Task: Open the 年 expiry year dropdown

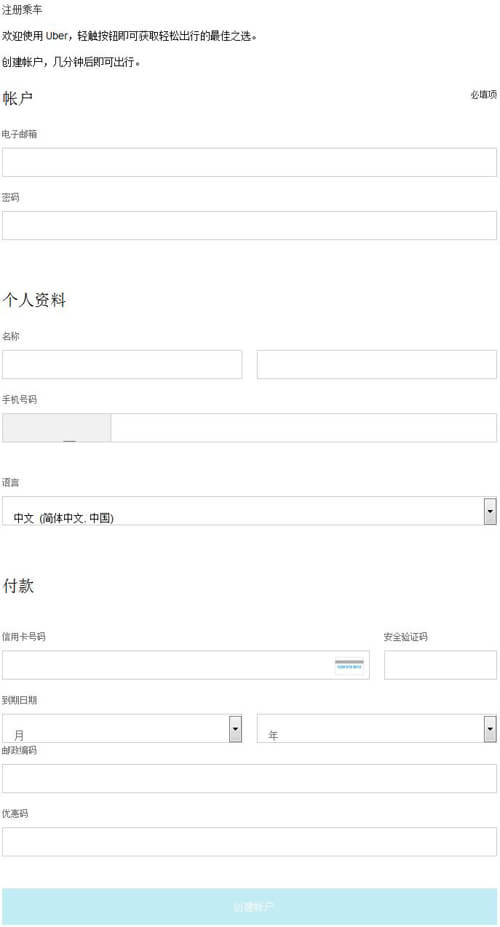Action: [x=376, y=728]
